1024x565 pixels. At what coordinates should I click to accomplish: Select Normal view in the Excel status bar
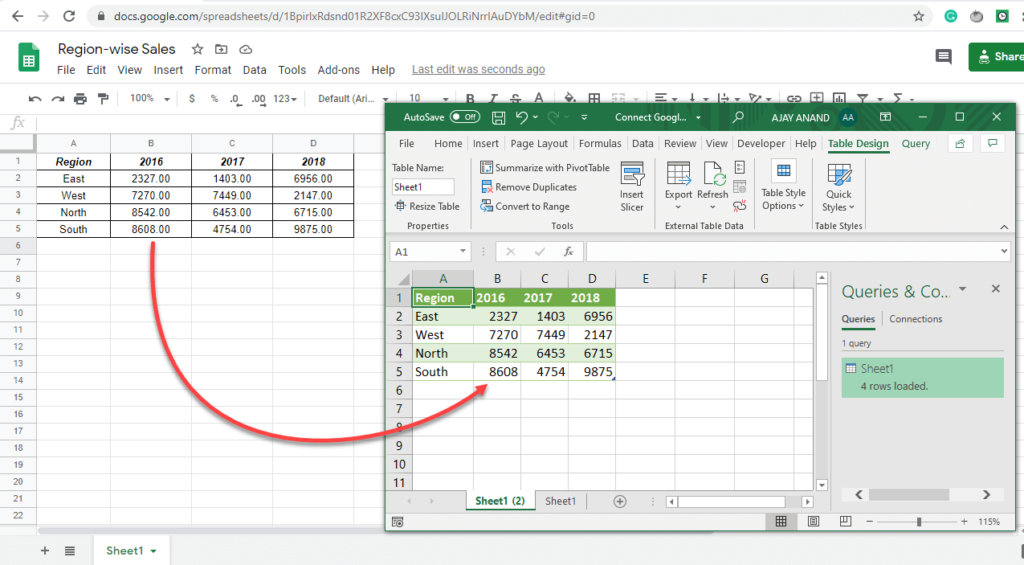point(781,521)
